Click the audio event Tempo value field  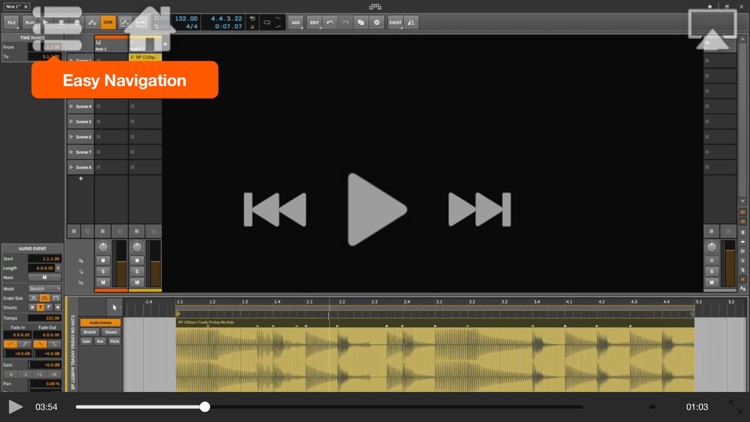click(x=44, y=318)
